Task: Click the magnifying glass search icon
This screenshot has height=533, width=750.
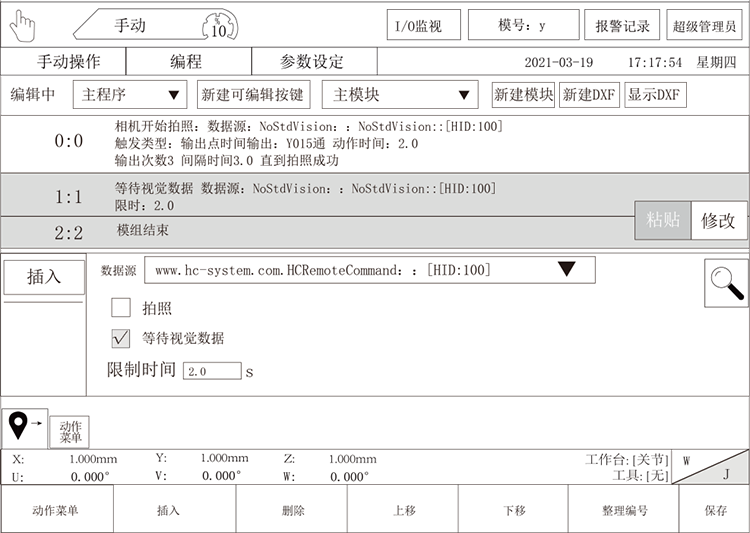Action: click(727, 282)
